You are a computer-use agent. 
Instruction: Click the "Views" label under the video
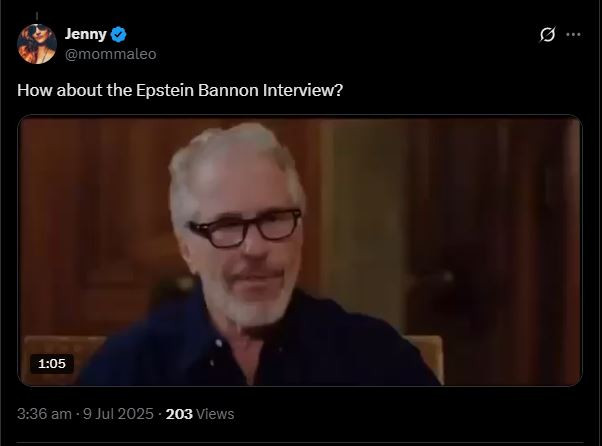coord(216,413)
